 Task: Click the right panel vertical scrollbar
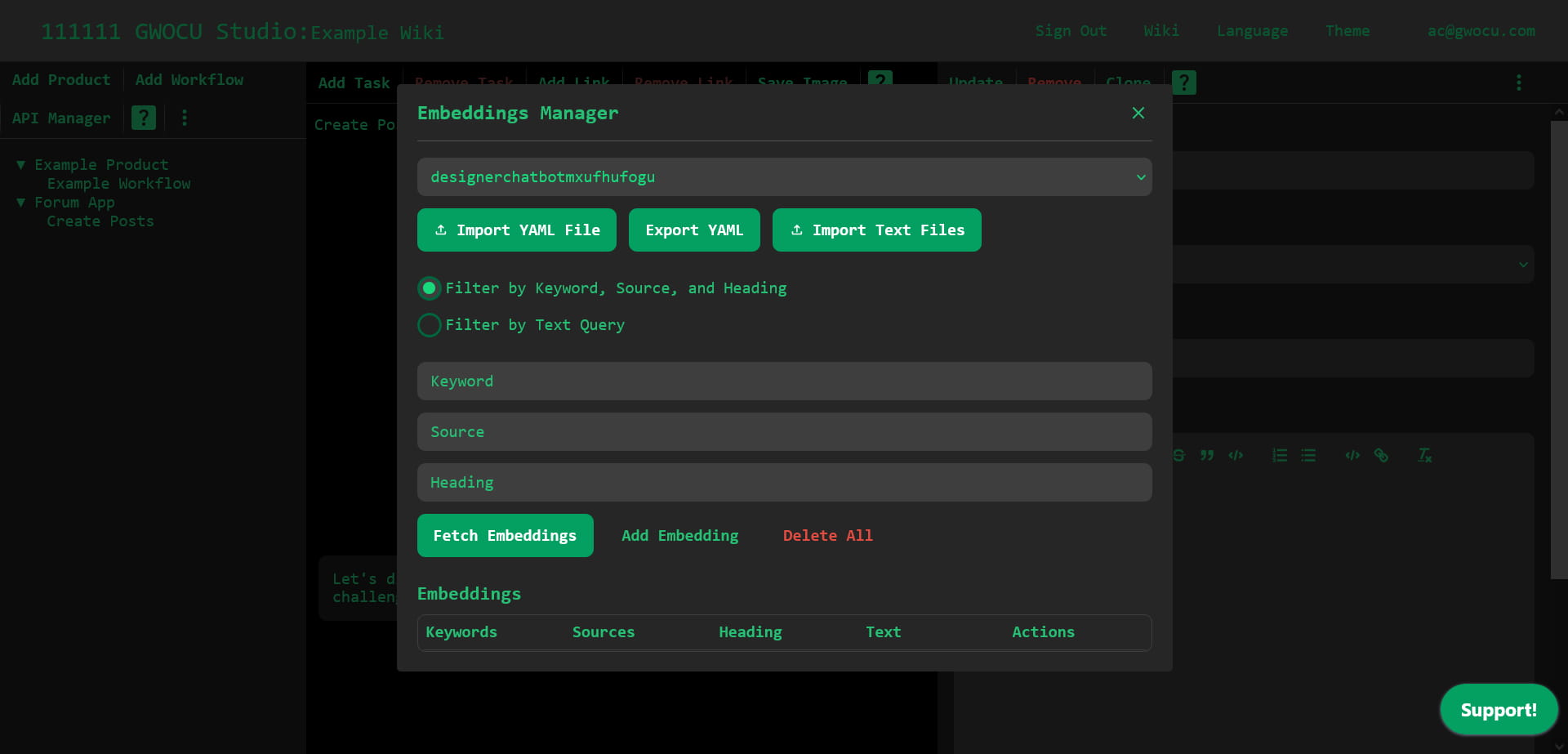[1559, 350]
